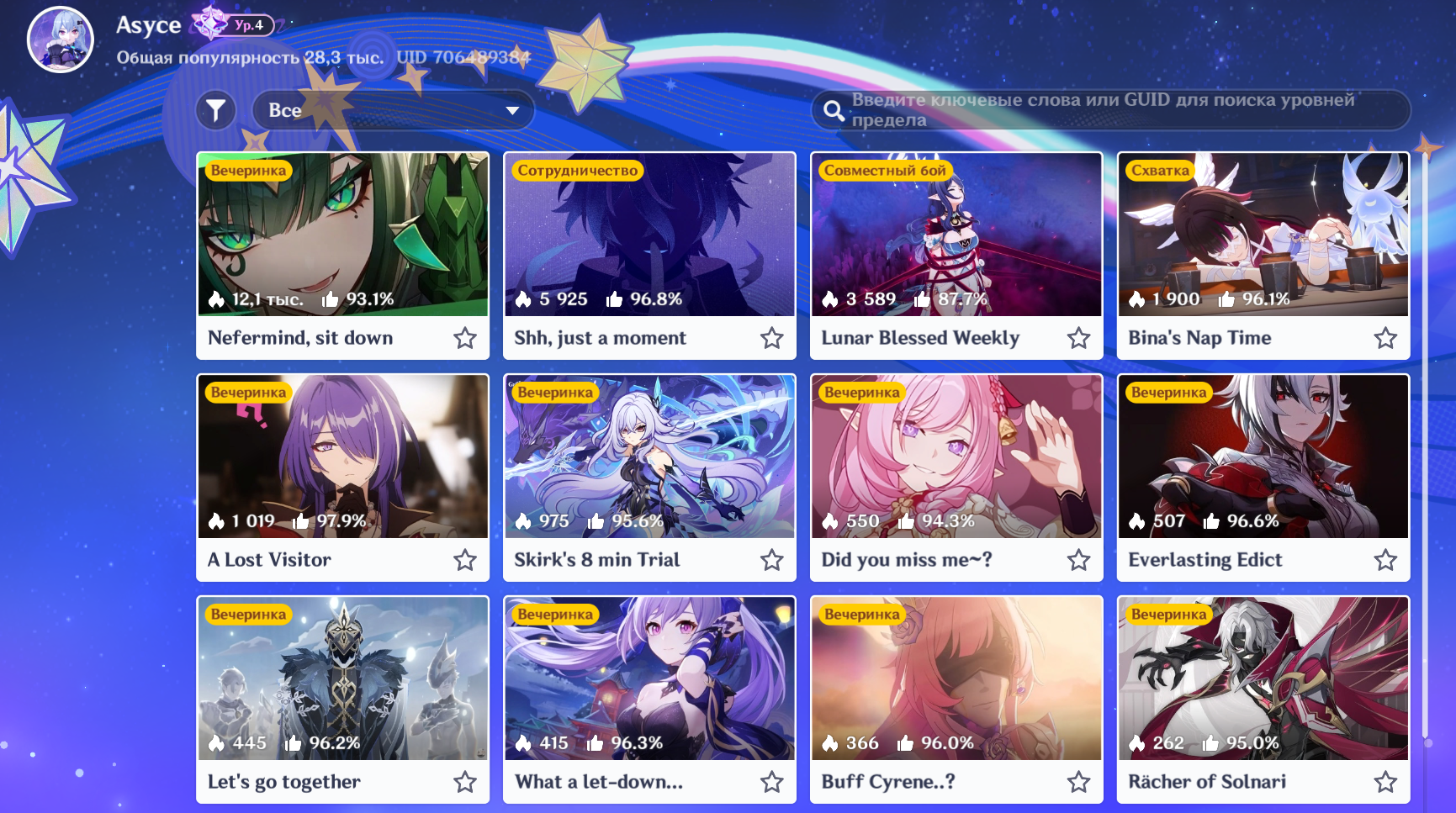Click Let's go together title text
The width and height of the screenshot is (1456, 813).
(x=284, y=782)
